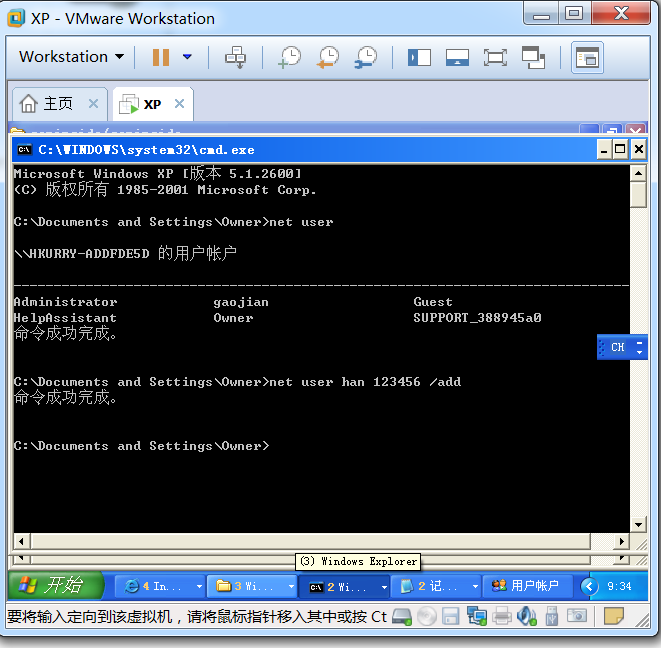The width and height of the screenshot is (661, 648).
Task: Take a snapshot of the VM
Action: [290, 57]
